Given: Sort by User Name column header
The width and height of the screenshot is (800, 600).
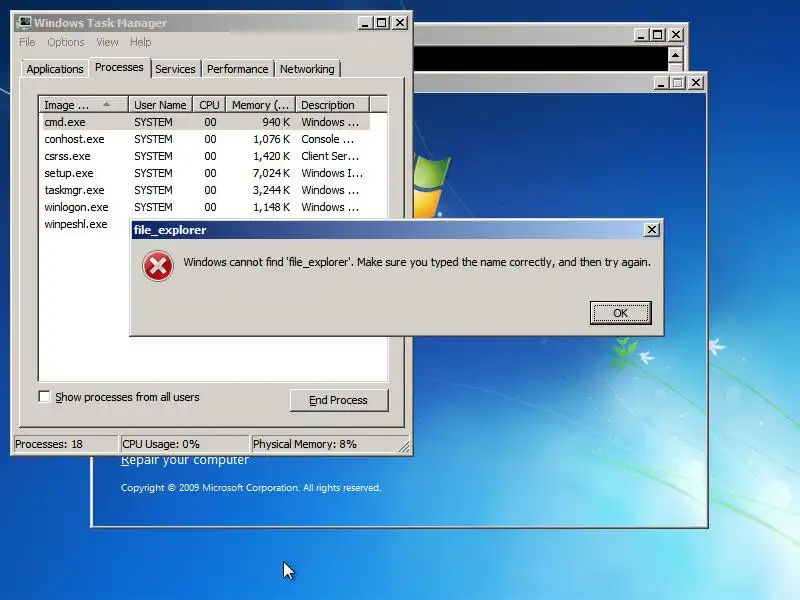Looking at the screenshot, I should point(160,105).
